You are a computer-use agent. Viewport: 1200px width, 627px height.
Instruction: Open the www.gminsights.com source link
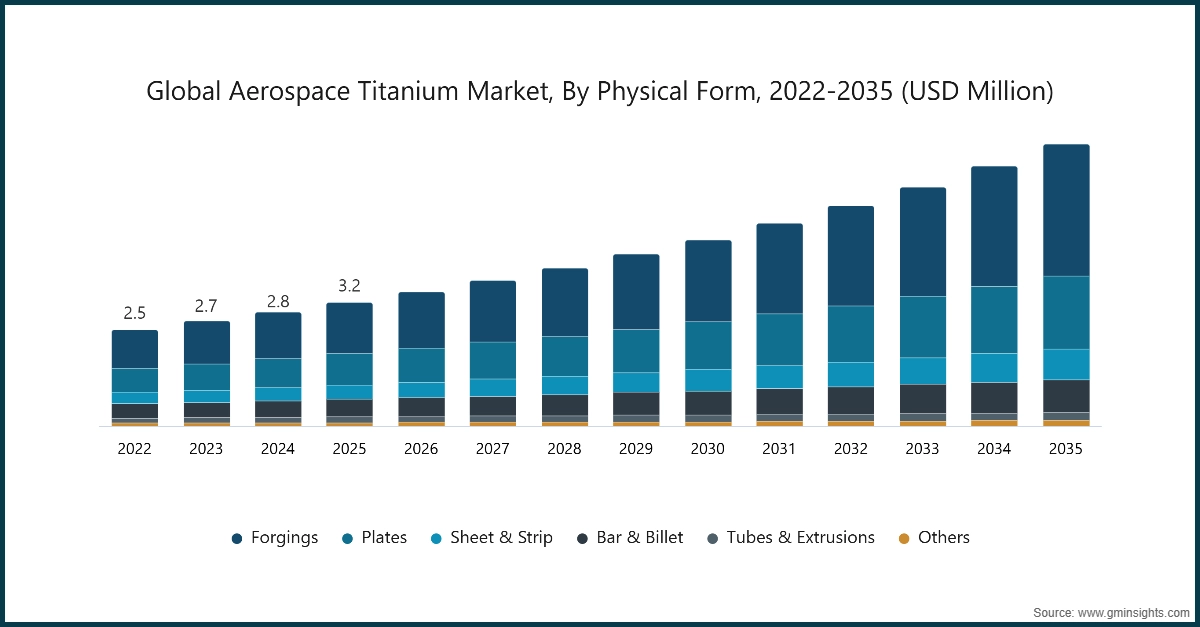tap(1110, 611)
